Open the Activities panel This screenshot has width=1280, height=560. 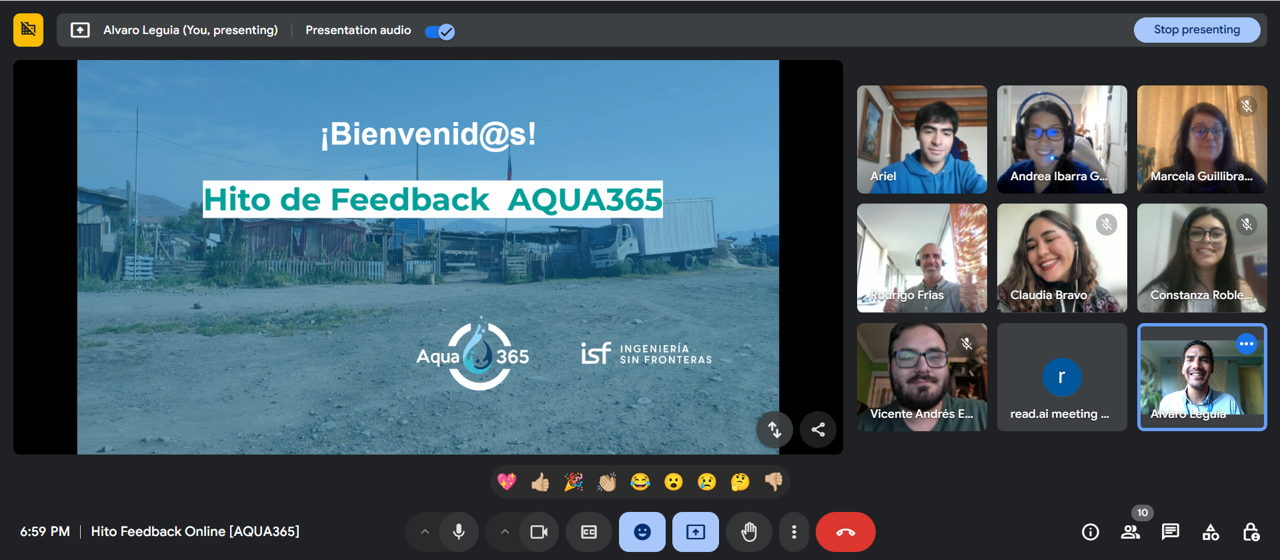coord(1210,532)
